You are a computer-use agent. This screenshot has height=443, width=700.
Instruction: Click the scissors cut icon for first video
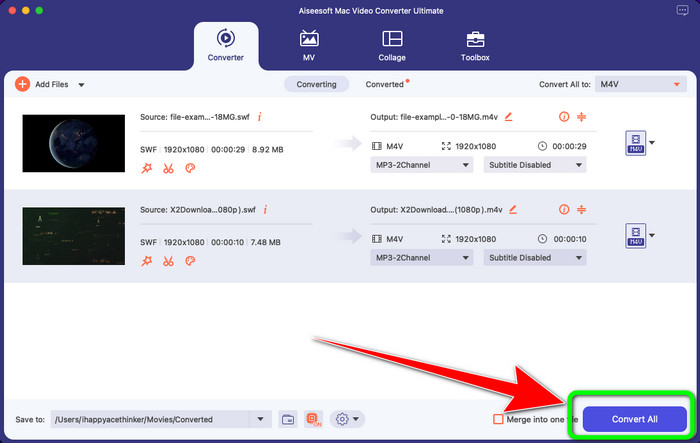(168, 169)
